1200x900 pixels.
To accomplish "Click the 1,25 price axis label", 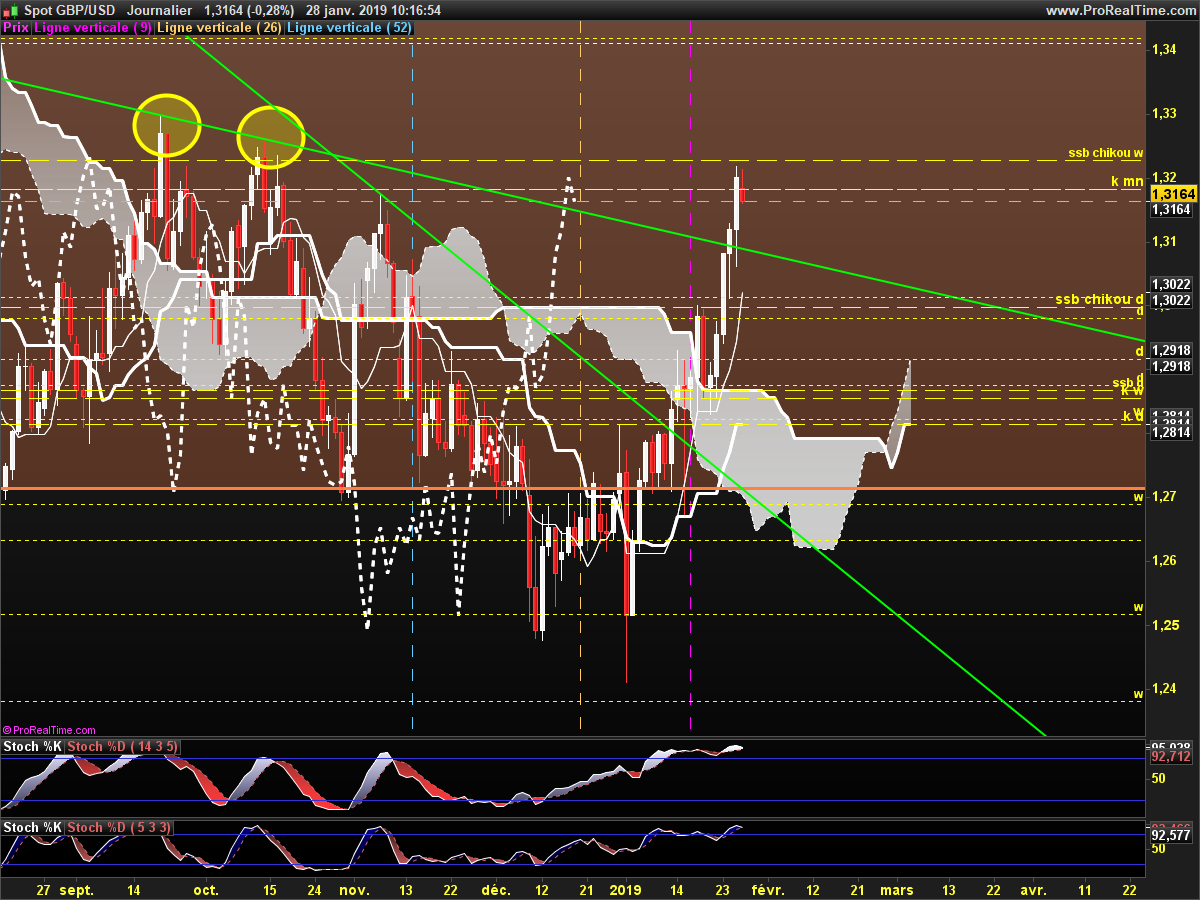I will click(x=1163, y=625).
